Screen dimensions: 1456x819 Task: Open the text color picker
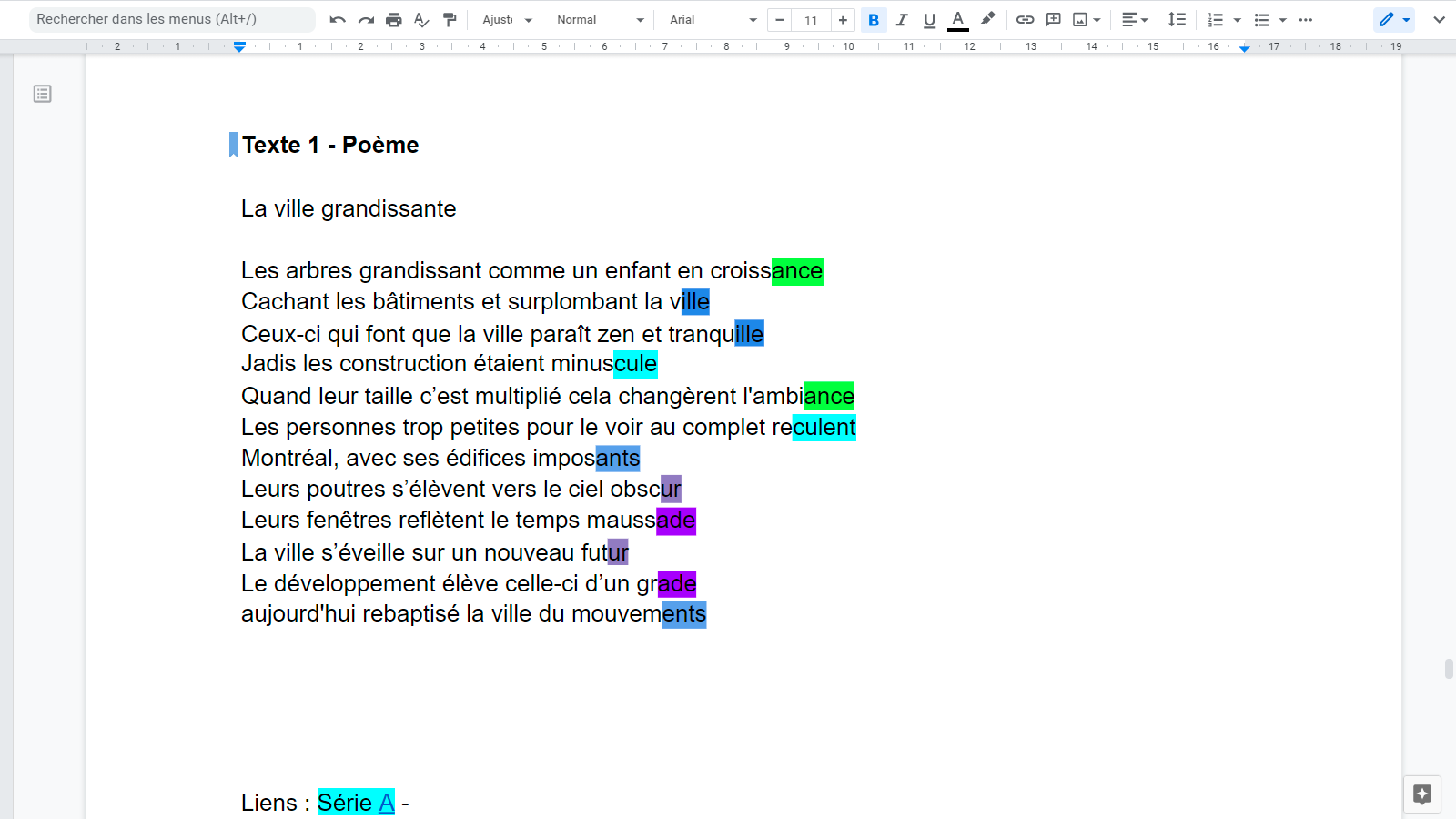tap(958, 19)
